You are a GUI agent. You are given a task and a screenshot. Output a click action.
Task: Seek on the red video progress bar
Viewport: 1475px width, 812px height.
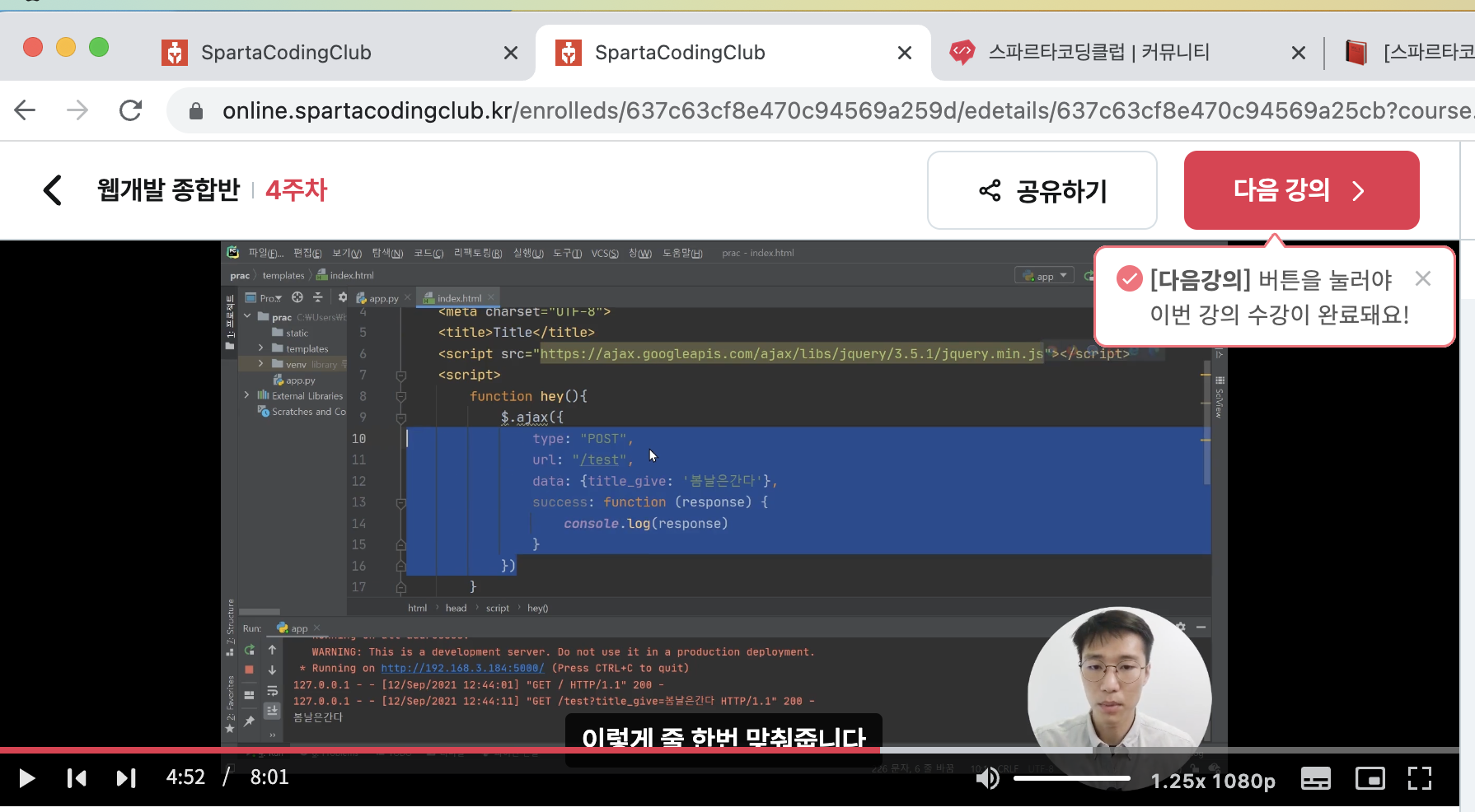(x=440, y=750)
